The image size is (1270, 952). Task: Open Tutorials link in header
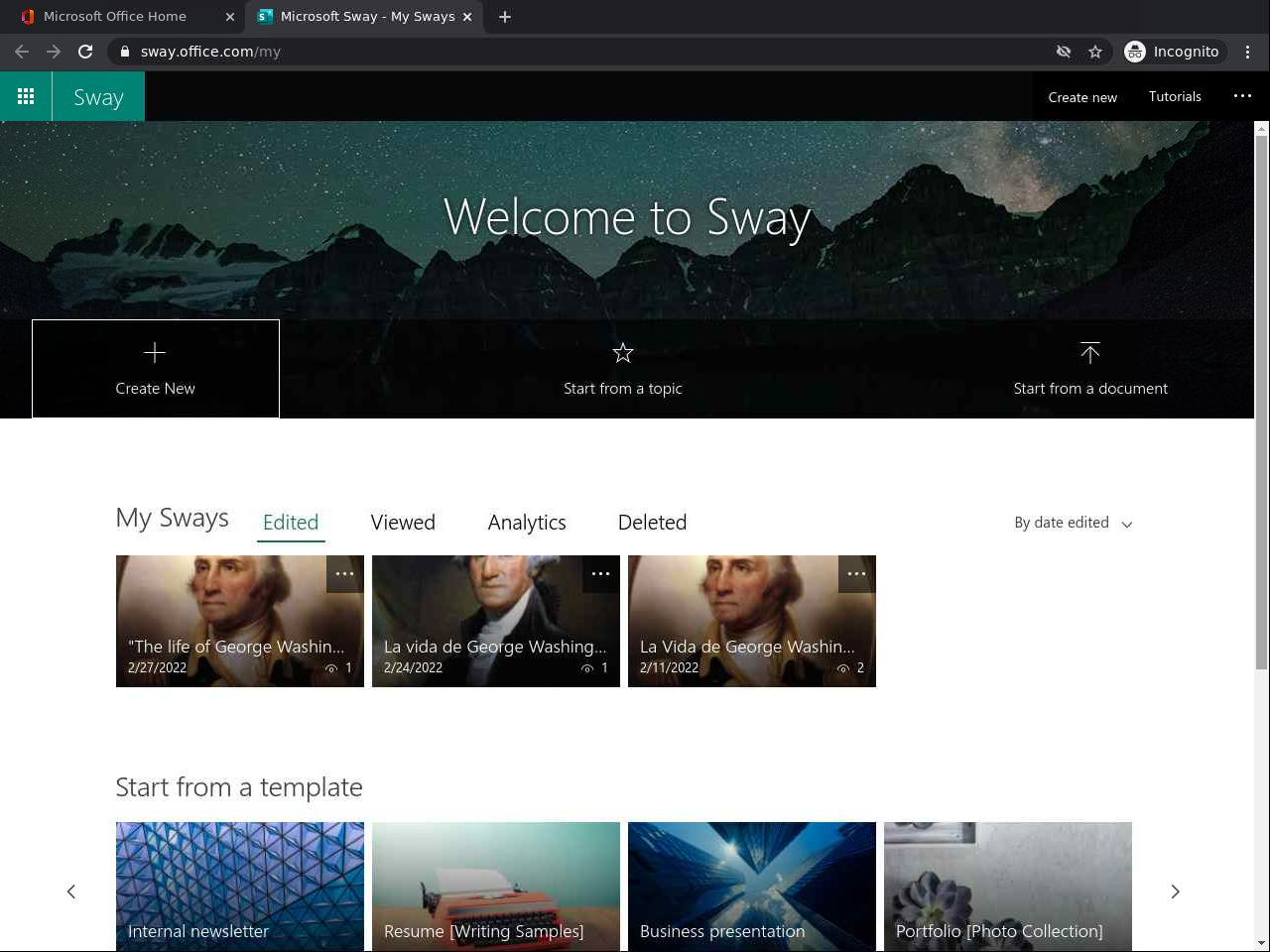tap(1175, 96)
